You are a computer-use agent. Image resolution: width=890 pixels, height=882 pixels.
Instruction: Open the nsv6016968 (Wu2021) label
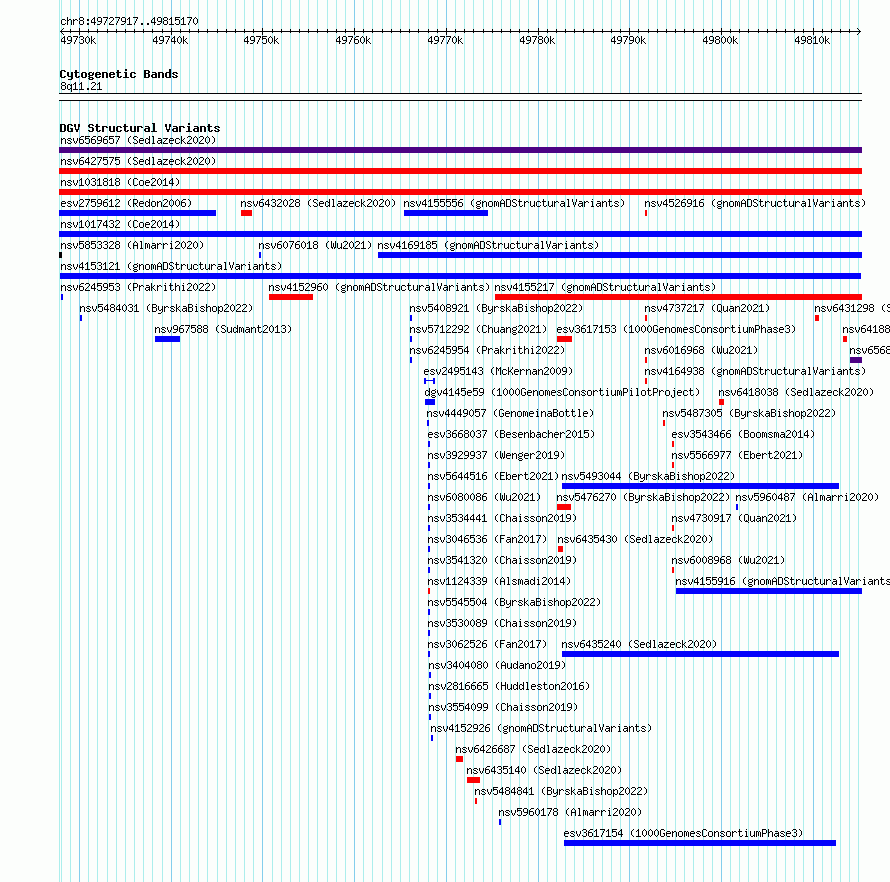tap(701, 350)
